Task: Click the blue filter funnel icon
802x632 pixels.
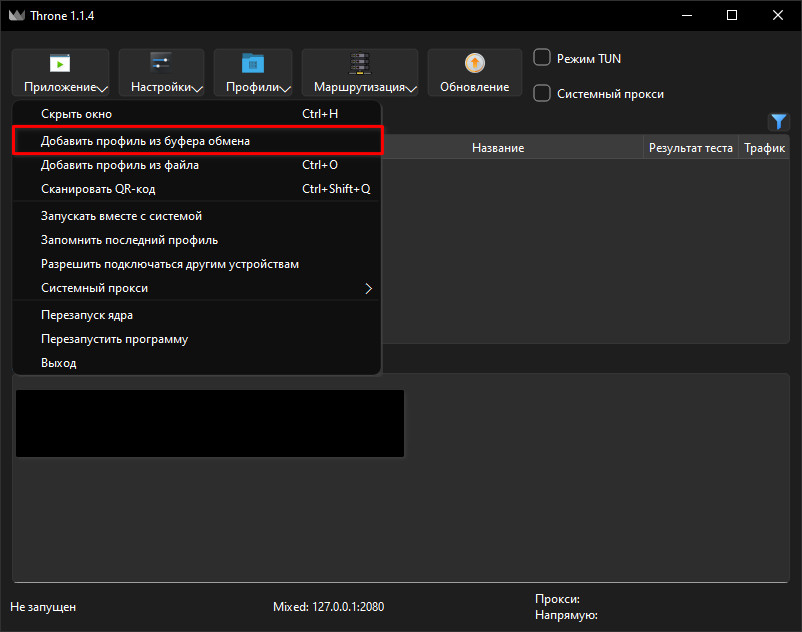Action: click(778, 122)
